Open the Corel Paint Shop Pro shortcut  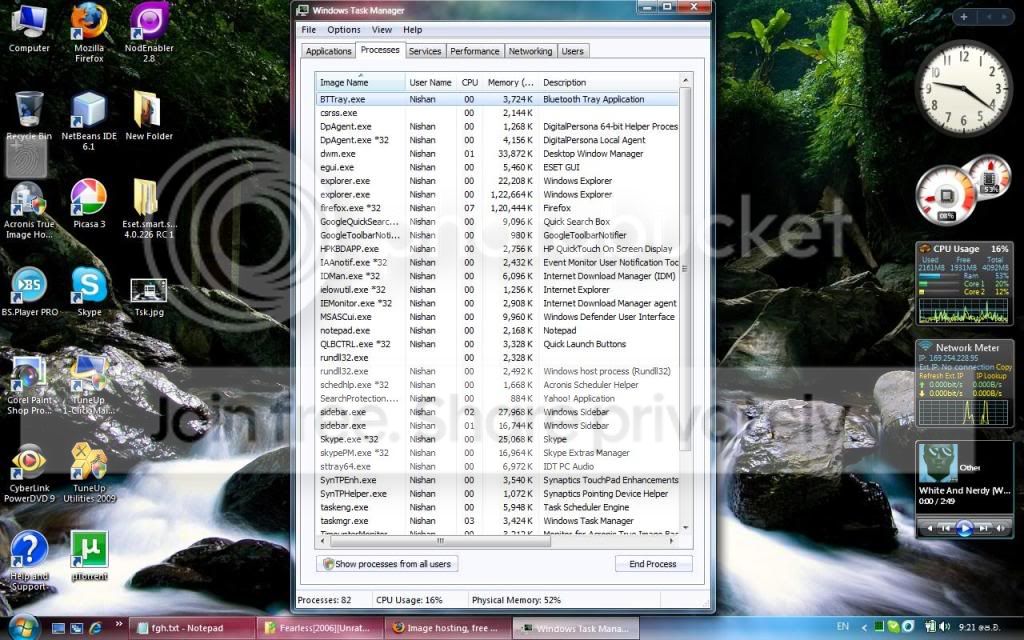tap(29, 385)
